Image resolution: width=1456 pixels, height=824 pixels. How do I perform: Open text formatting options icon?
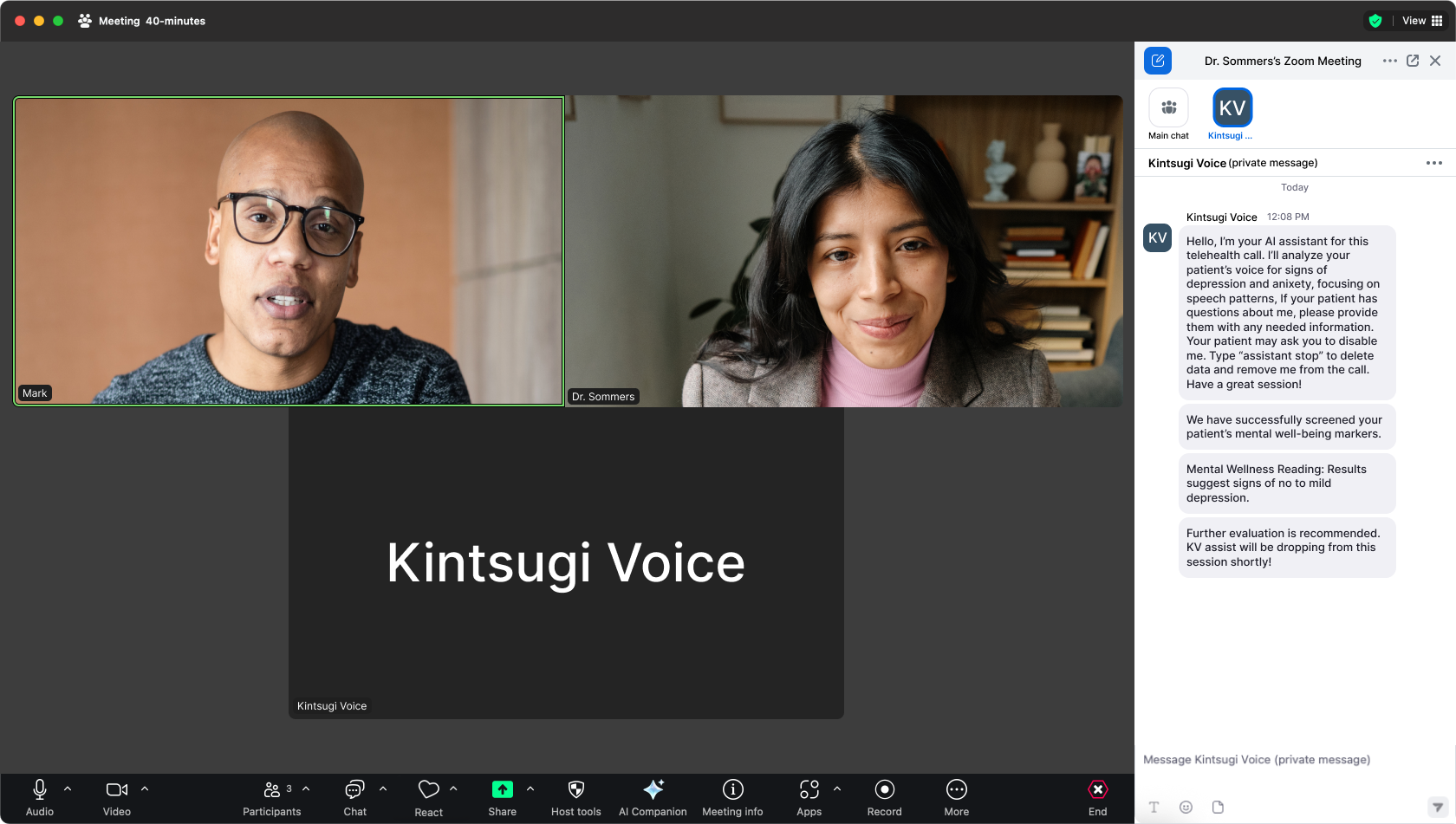tap(1154, 807)
